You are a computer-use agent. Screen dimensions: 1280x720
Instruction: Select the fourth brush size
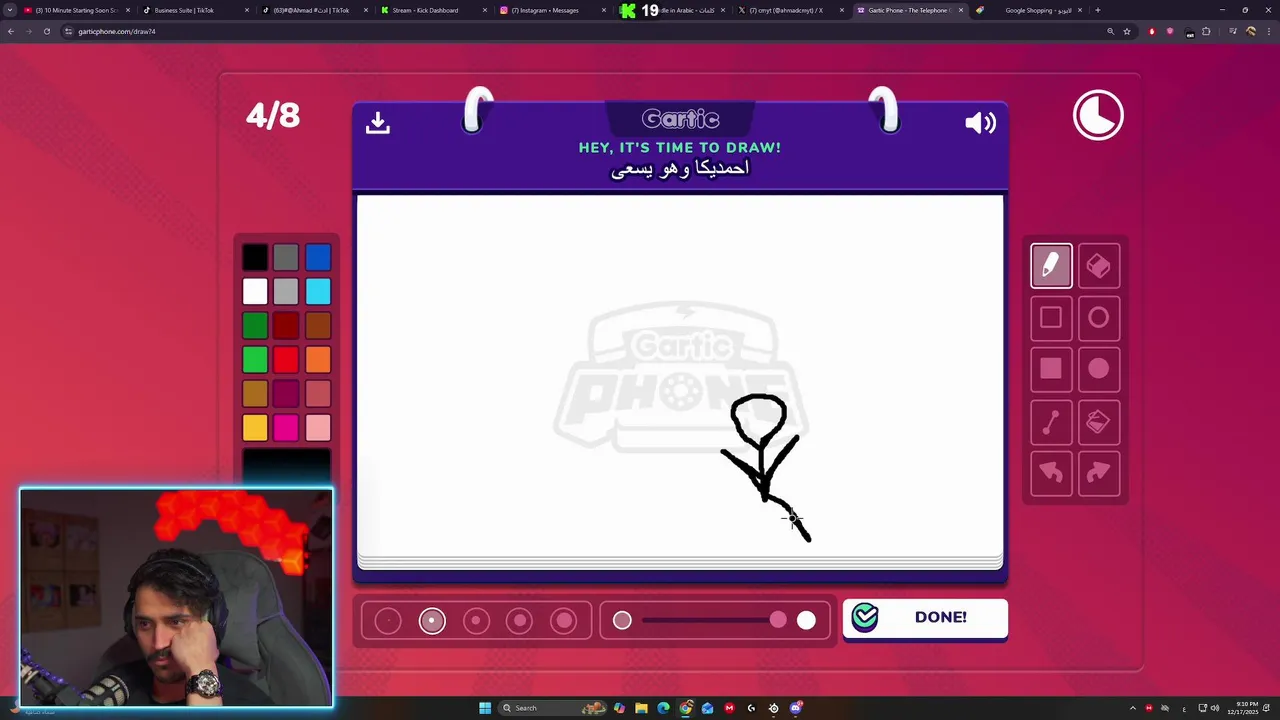[520, 621]
